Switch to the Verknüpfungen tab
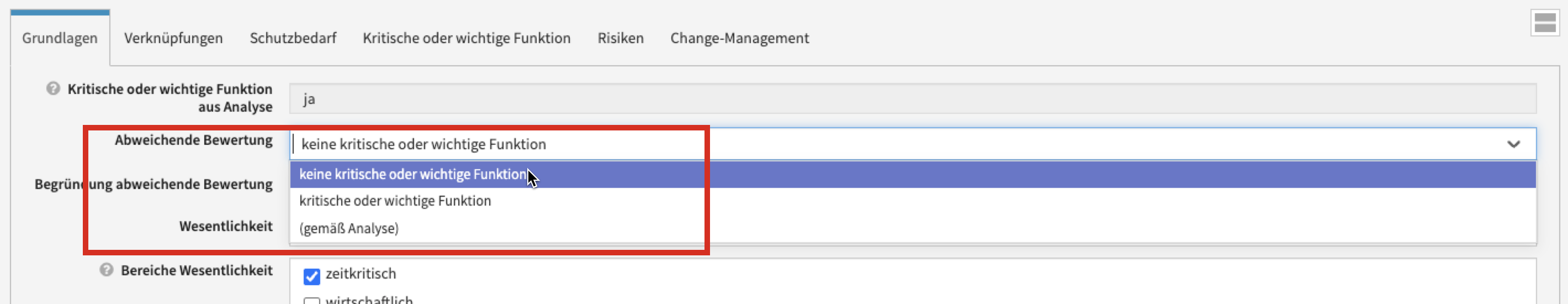Screen dimensions: 1568x304 pos(173,38)
